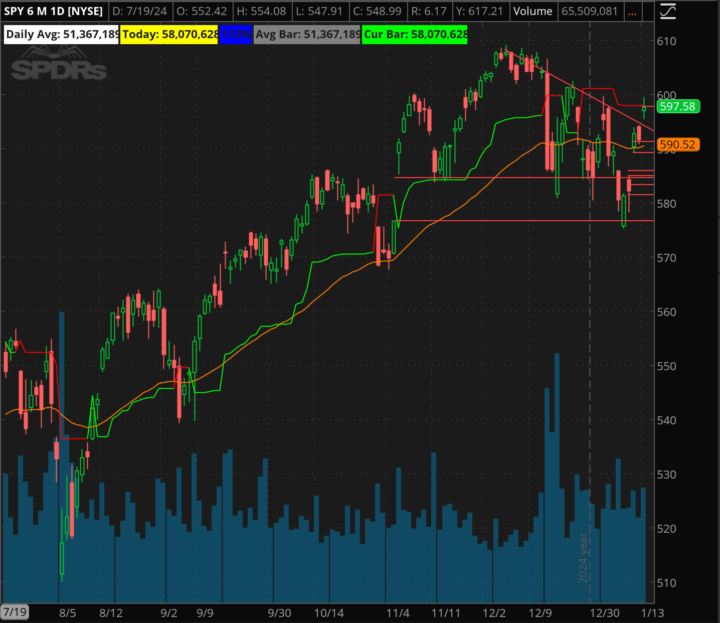Click the 9/30 date on time axis
Image resolution: width=720 pixels, height=623 pixels.
[x=279, y=613]
